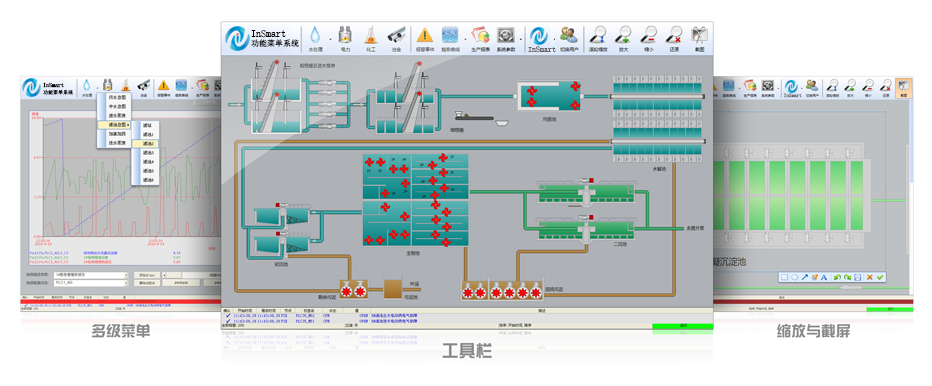The width and height of the screenshot is (932, 386).
Task: Click 趋势曲线 chart icon in left window toolbar
Action: pos(181,85)
